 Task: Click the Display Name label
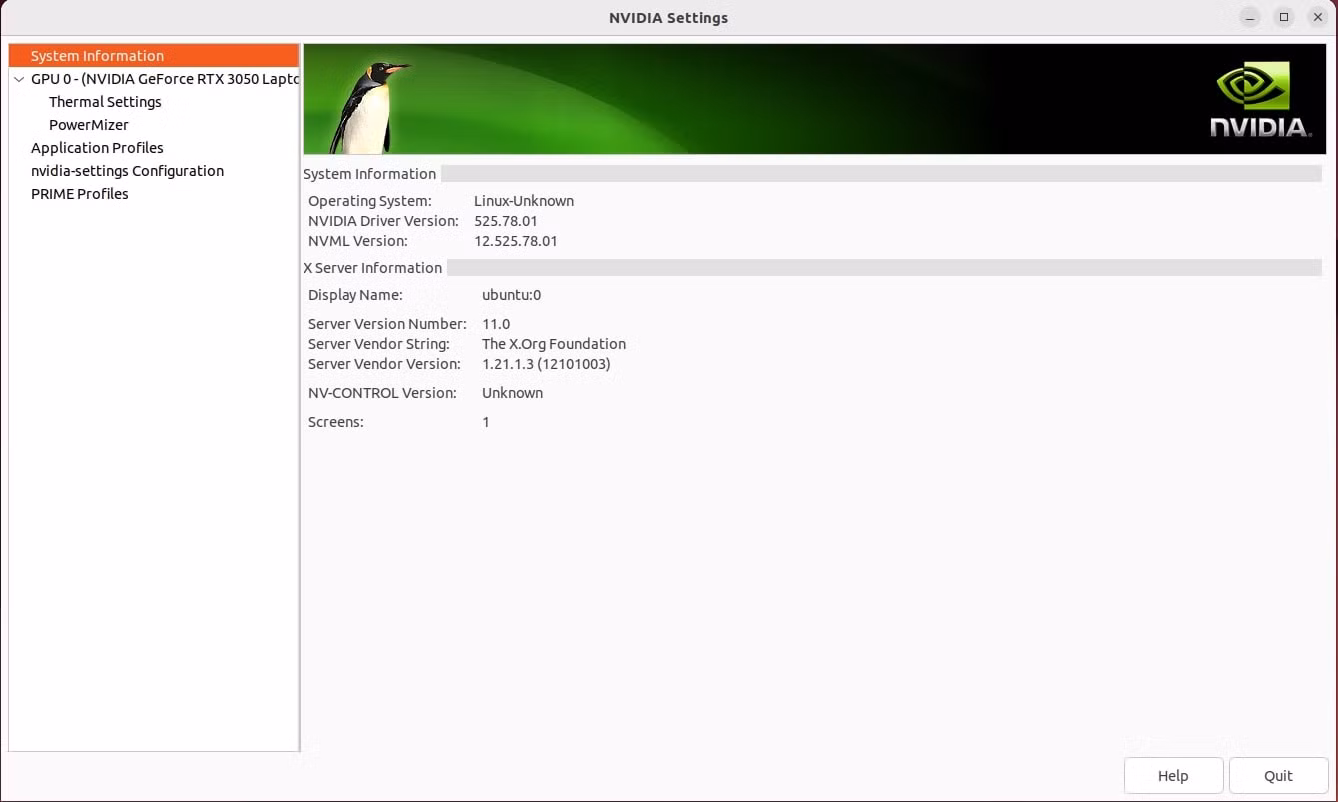point(355,295)
